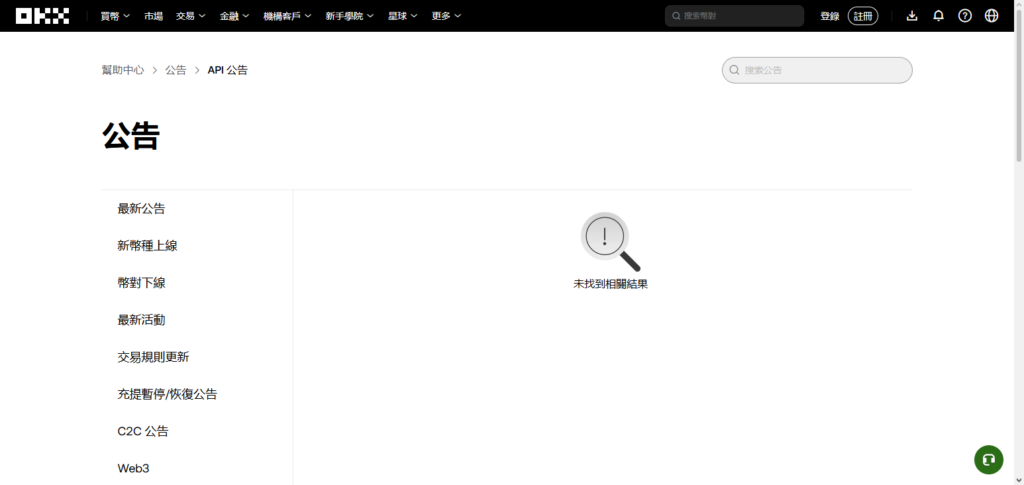
Task: Select 交易規則更新 category
Action: [x=153, y=357]
